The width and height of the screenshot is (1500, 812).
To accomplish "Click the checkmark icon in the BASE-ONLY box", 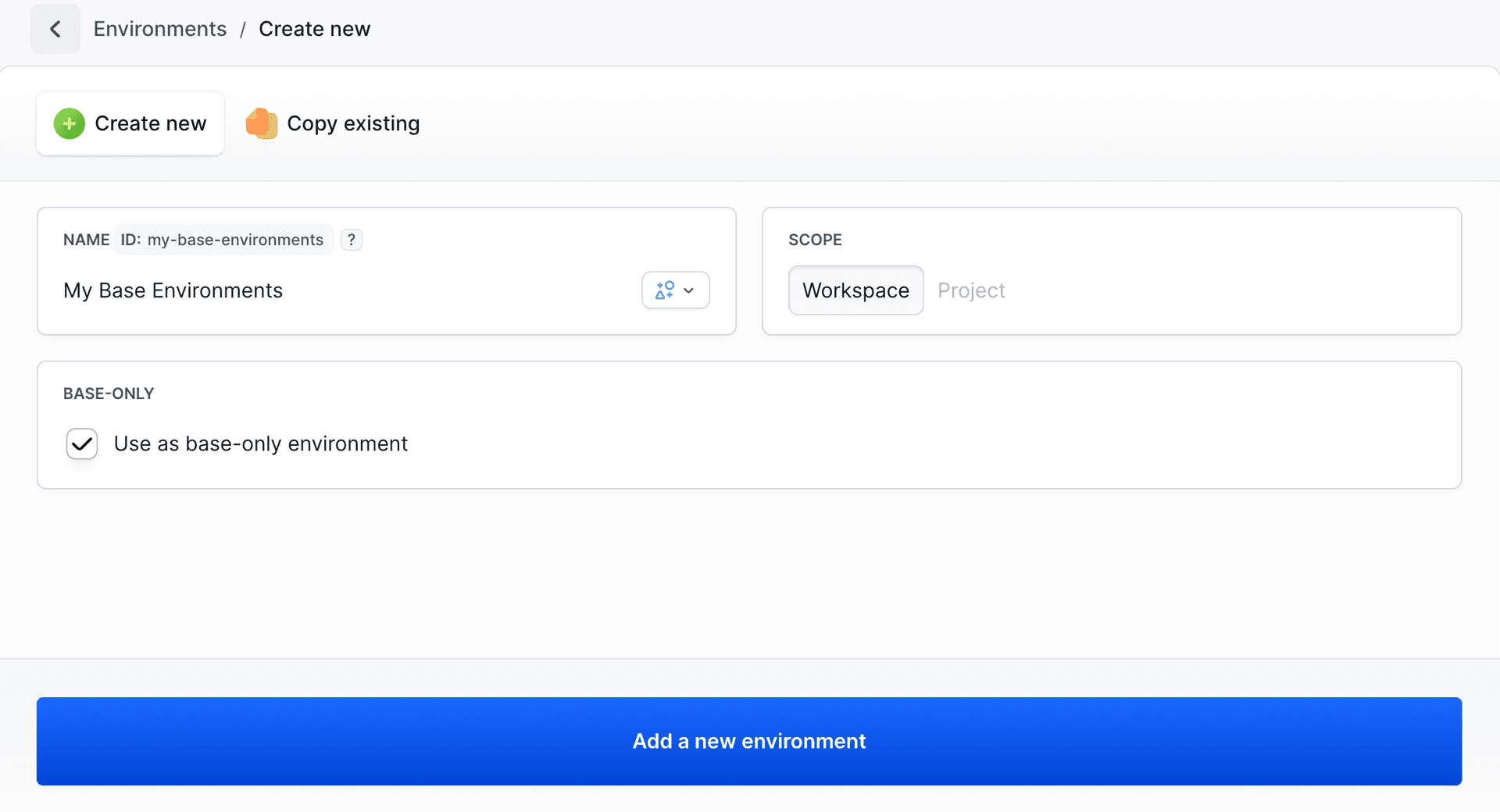I will click(x=81, y=443).
